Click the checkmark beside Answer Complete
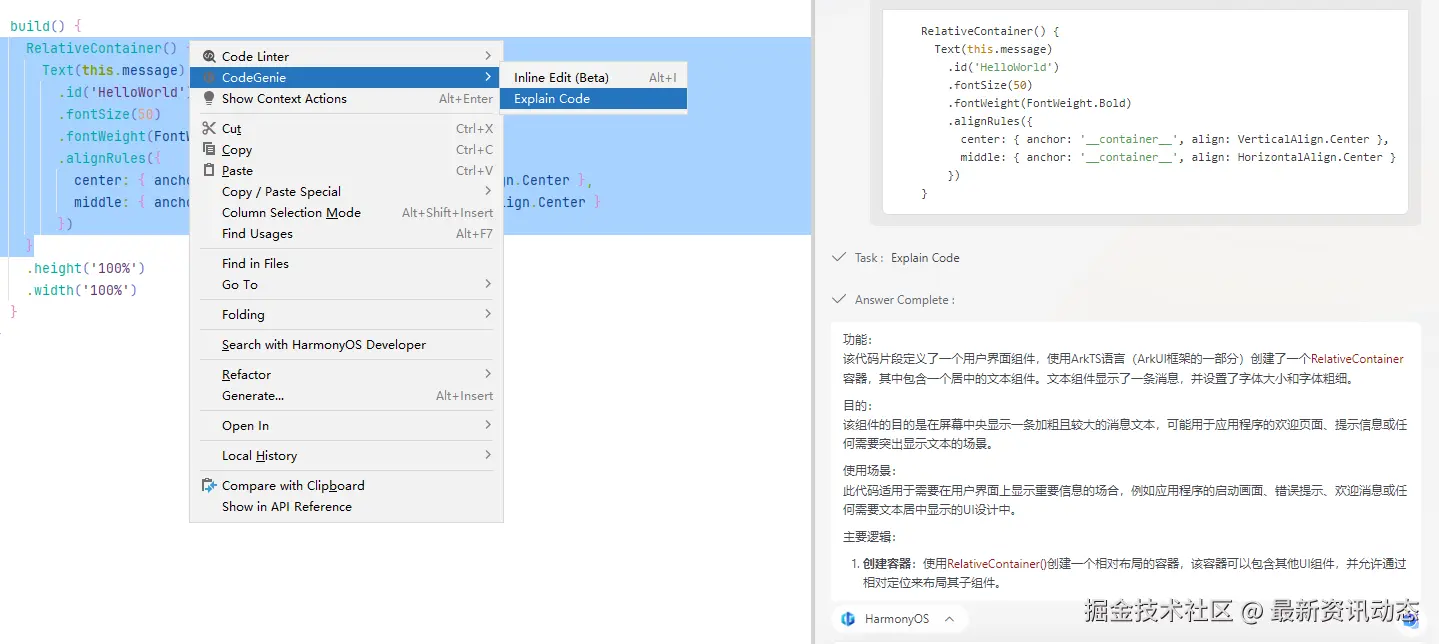1439x644 pixels. point(839,299)
